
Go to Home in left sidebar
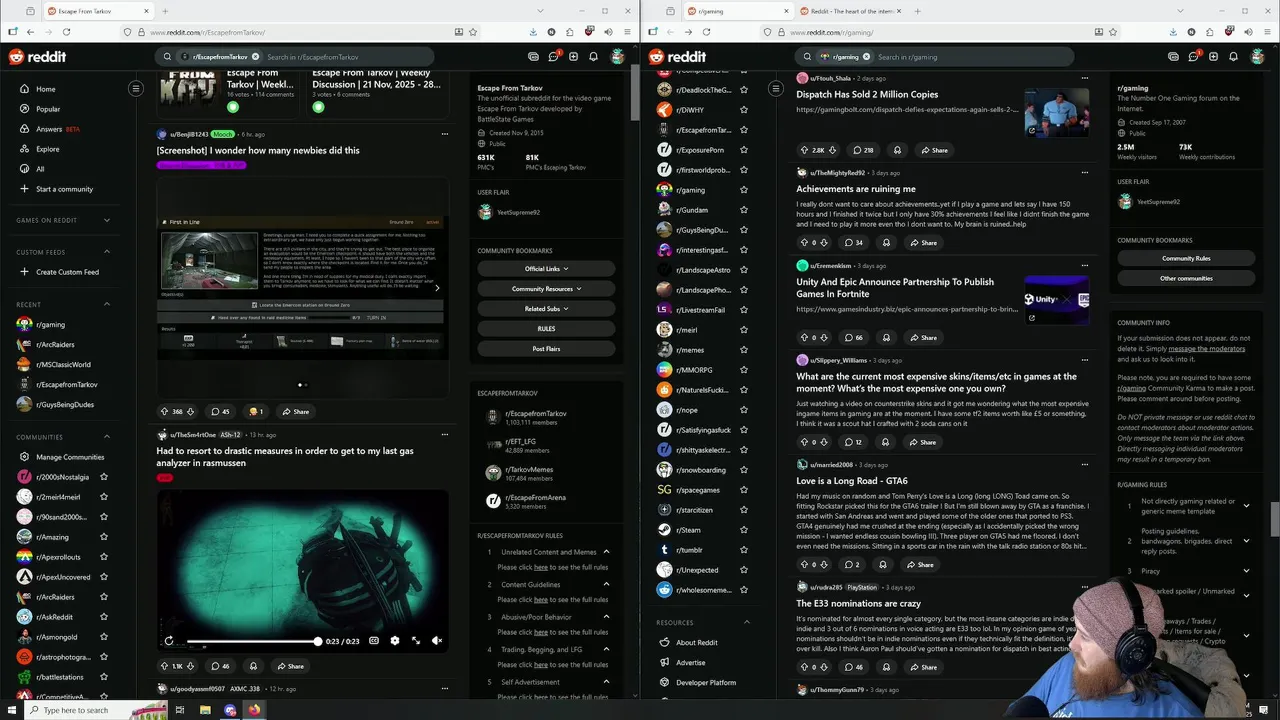[x=45, y=89]
